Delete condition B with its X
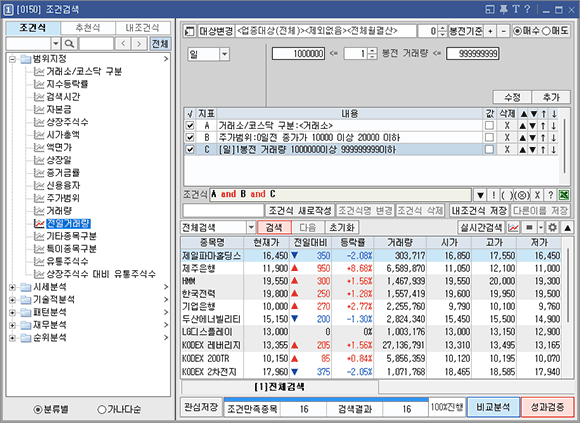Screen dimensions: 580x423 coord(507,138)
